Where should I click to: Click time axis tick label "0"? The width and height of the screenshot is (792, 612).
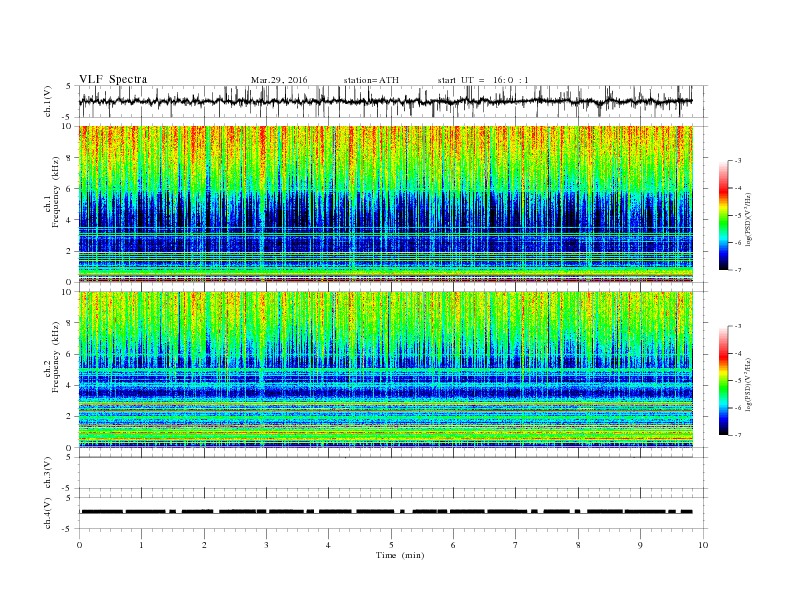[x=79, y=545]
